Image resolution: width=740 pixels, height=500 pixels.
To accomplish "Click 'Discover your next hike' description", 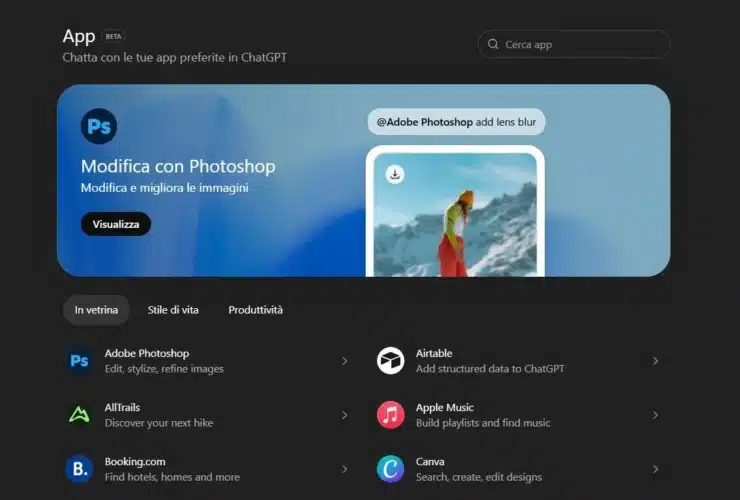I will click(x=159, y=423).
